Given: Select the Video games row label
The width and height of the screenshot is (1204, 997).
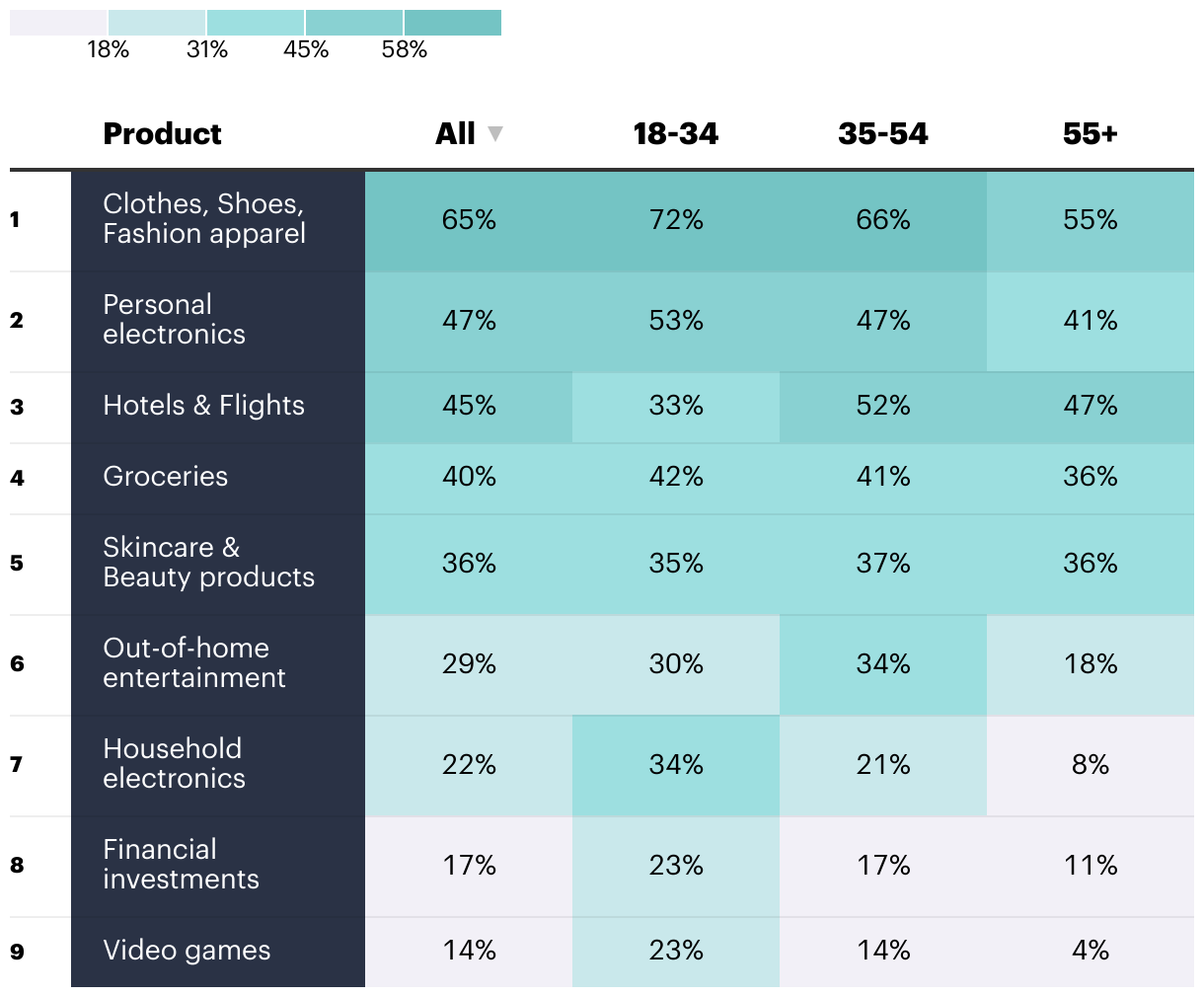Looking at the screenshot, I should pos(187,951).
